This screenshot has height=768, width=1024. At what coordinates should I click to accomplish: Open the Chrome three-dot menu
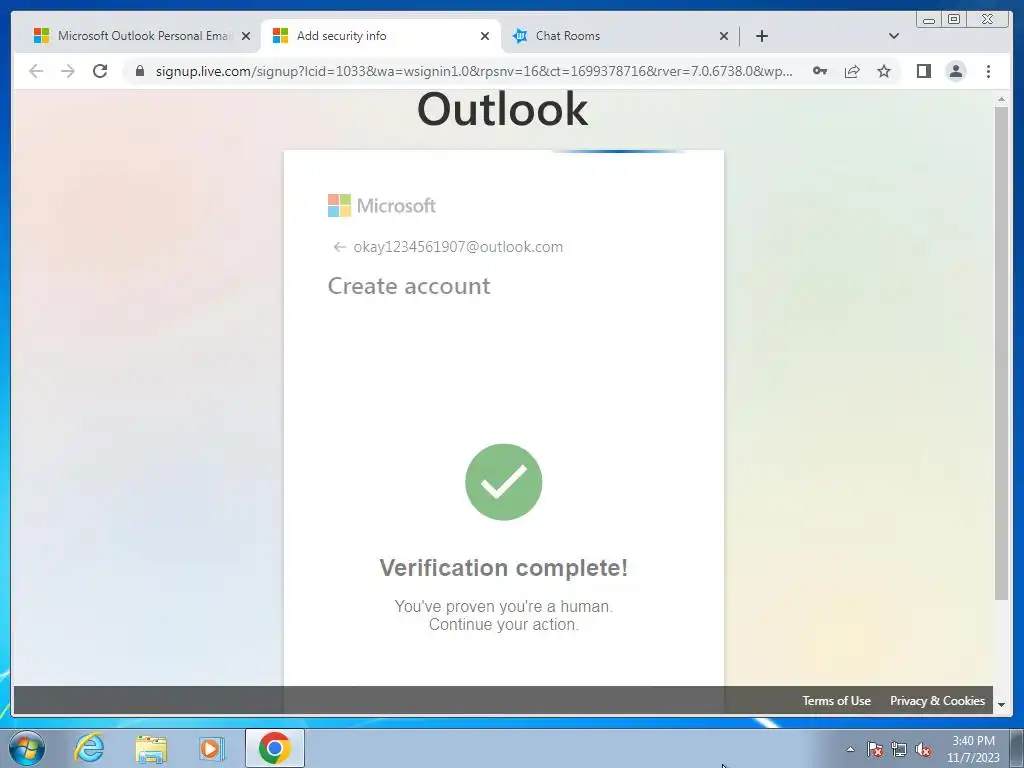pyautogui.click(x=988, y=71)
